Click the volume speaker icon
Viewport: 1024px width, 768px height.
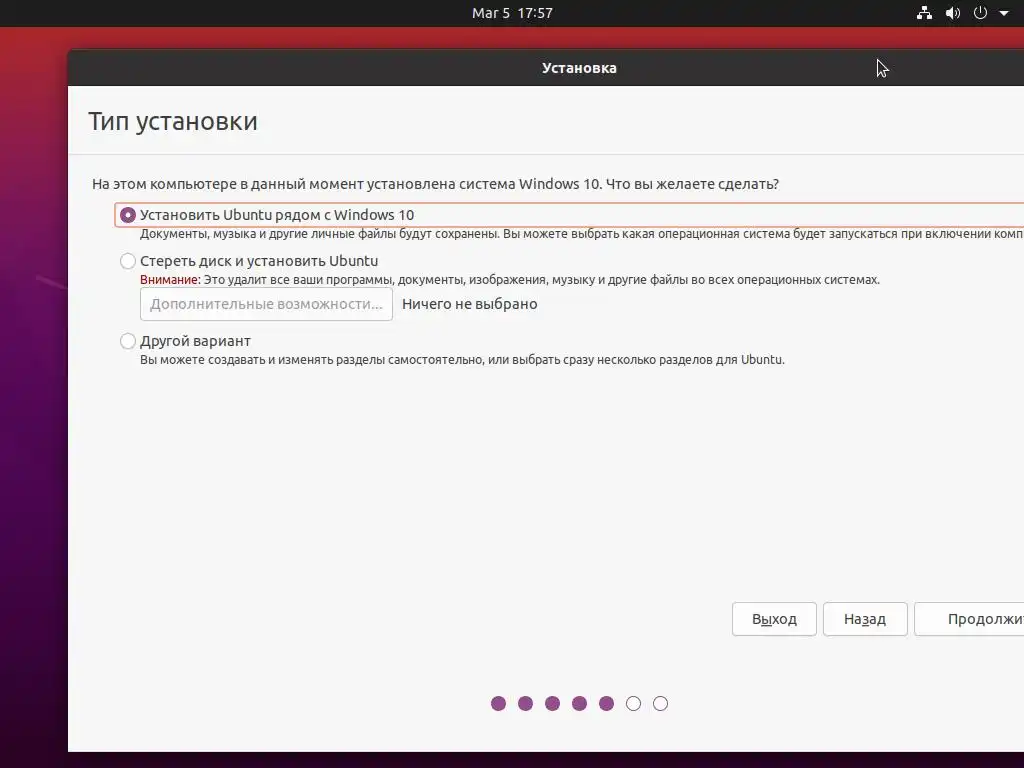[x=953, y=13]
